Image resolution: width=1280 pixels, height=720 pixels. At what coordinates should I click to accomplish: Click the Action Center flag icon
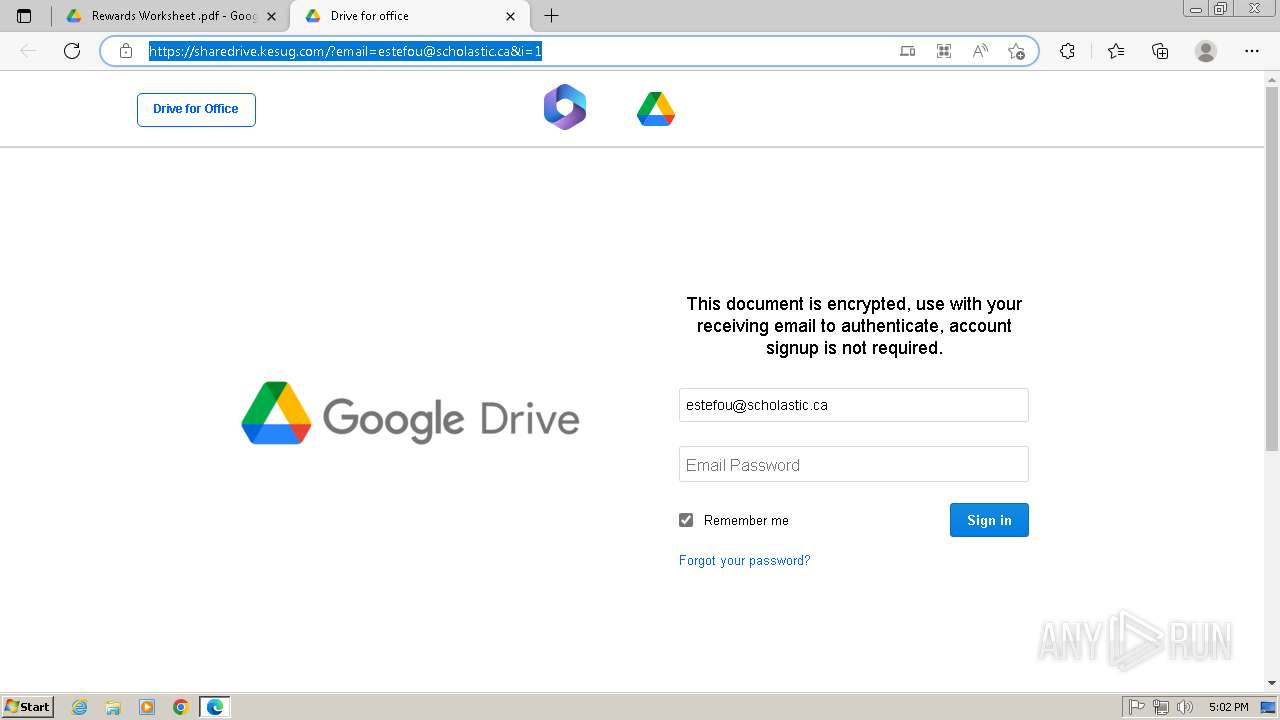[x=1137, y=707]
